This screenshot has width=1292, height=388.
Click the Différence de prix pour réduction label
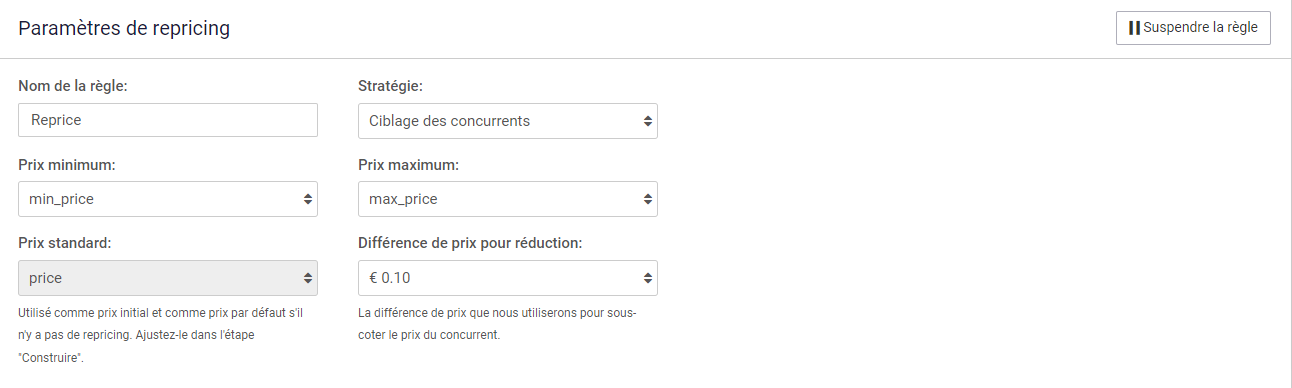click(470, 242)
